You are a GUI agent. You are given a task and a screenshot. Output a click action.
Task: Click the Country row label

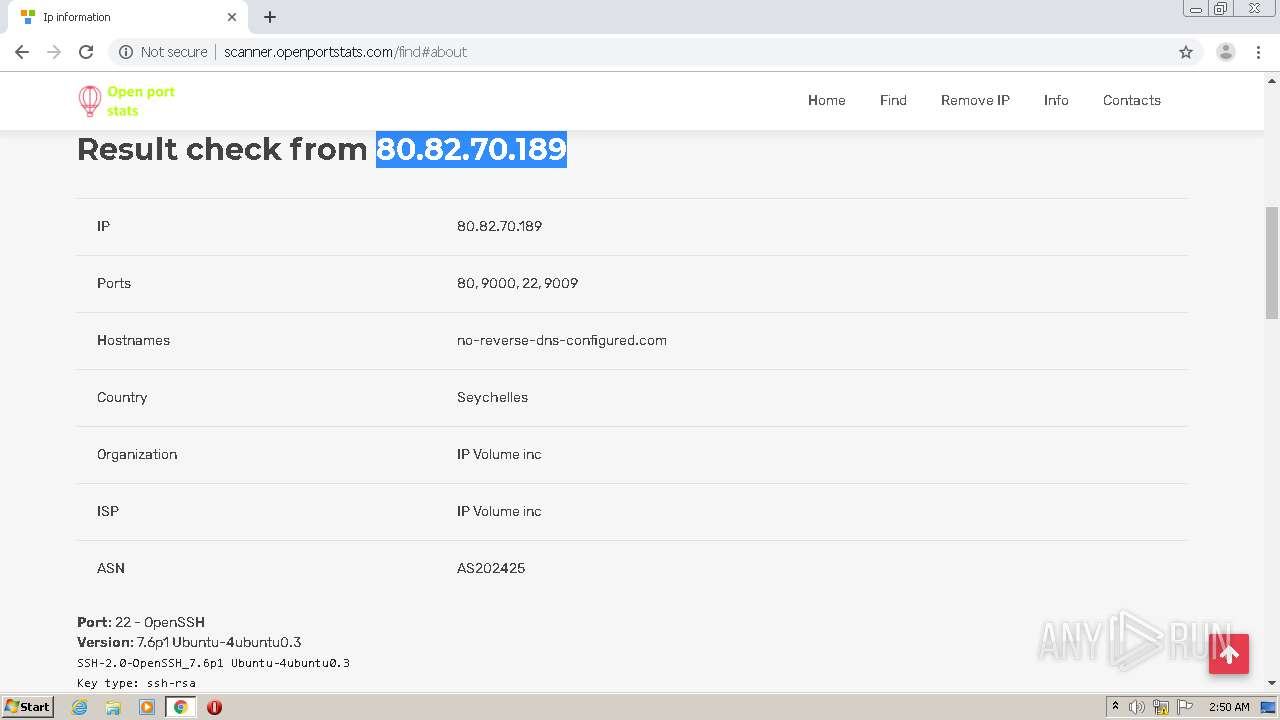[122, 397]
